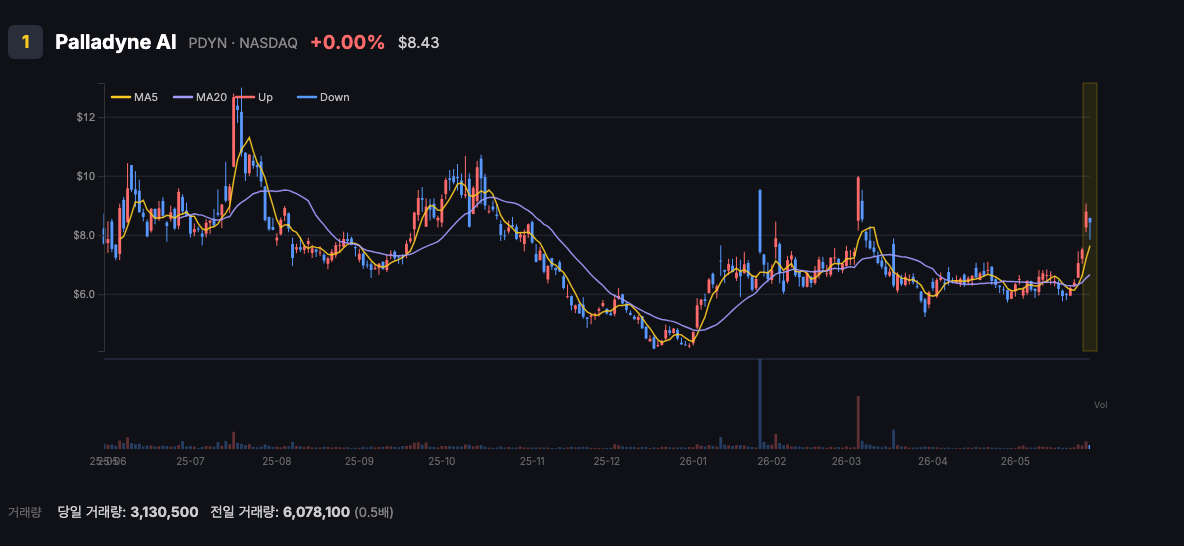
Task: Click the 거래량 label
Action: coord(24,512)
